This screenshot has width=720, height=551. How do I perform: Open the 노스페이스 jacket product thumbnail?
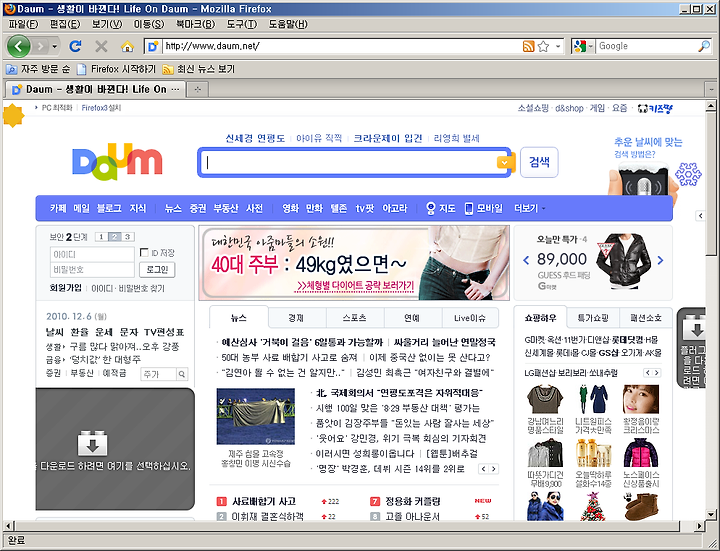(641, 452)
